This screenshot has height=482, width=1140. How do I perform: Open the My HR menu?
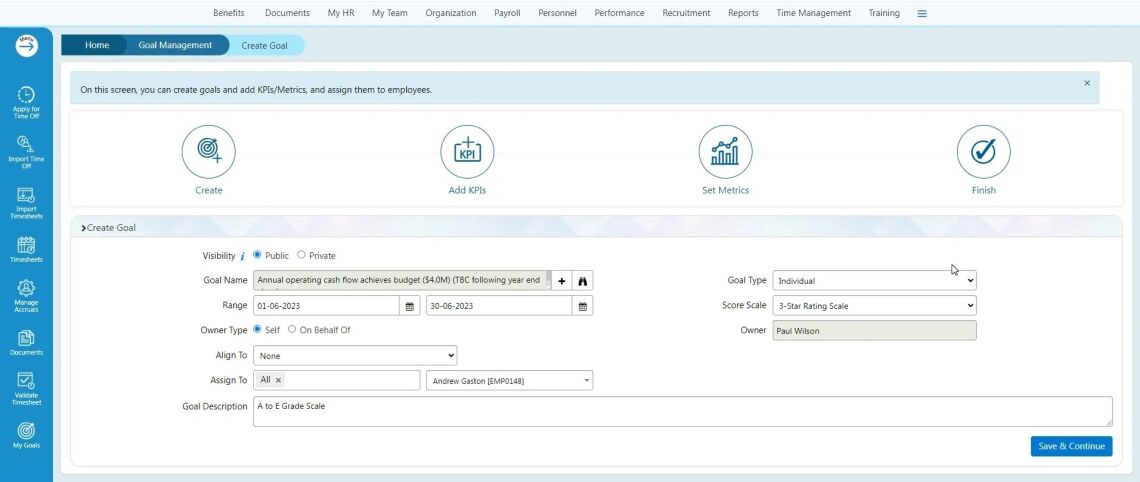click(x=341, y=13)
